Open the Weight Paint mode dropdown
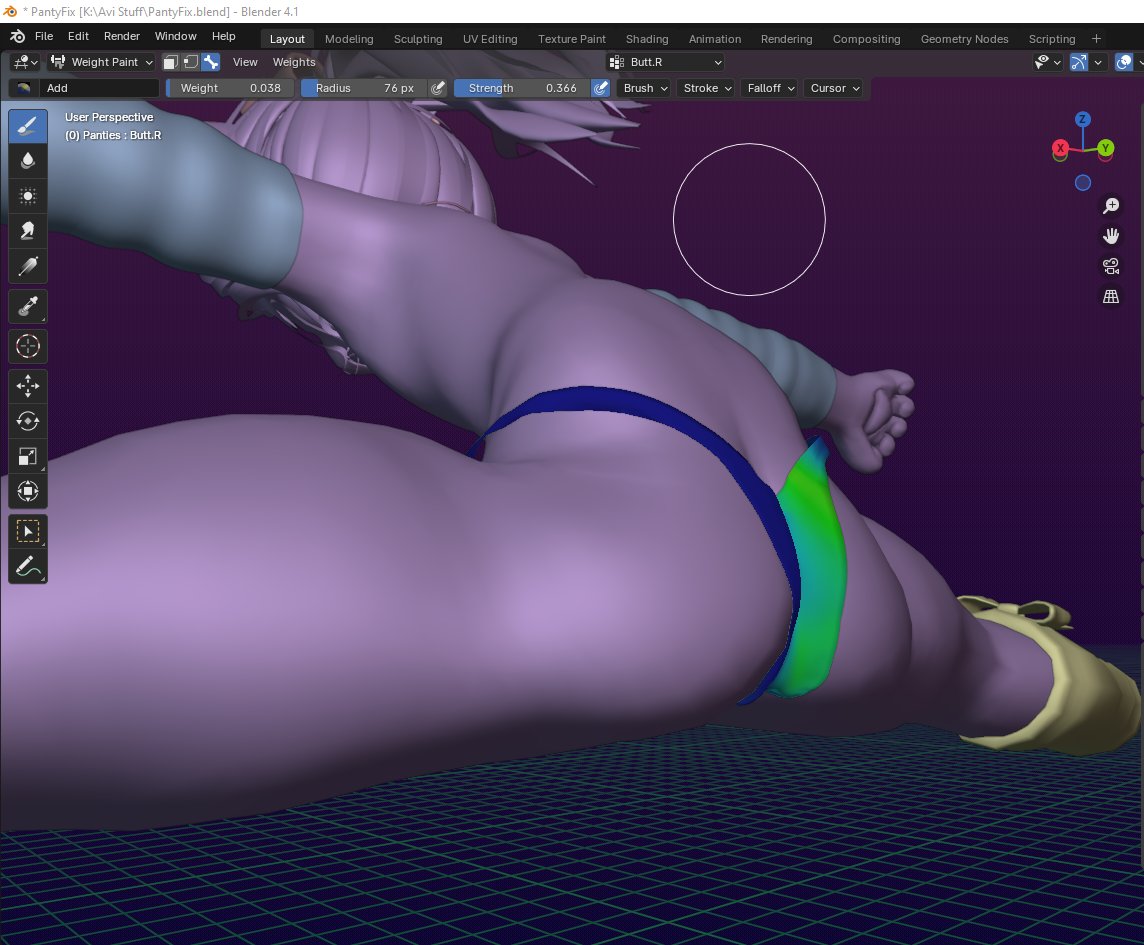 [x=102, y=62]
